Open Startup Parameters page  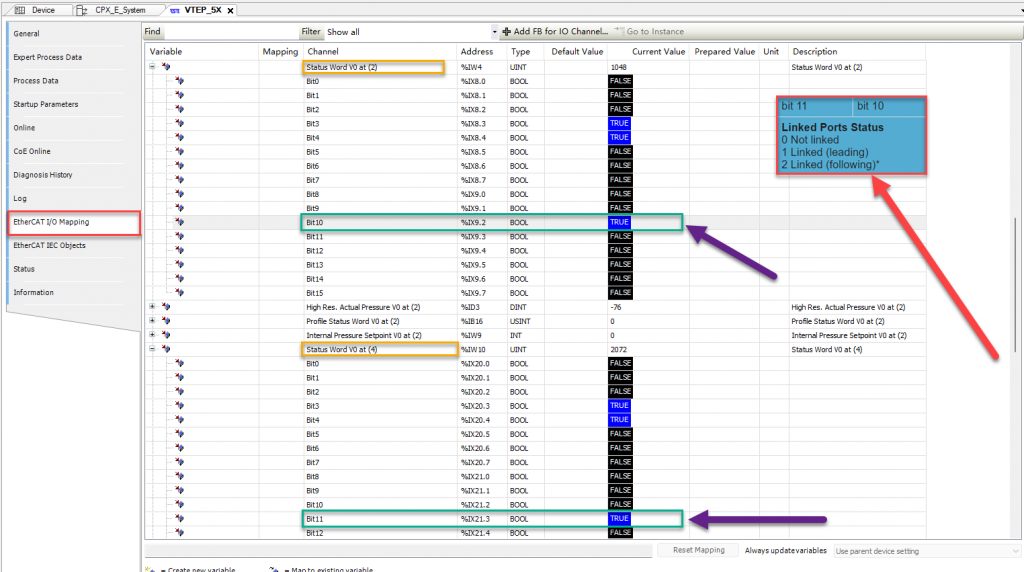[46, 104]
